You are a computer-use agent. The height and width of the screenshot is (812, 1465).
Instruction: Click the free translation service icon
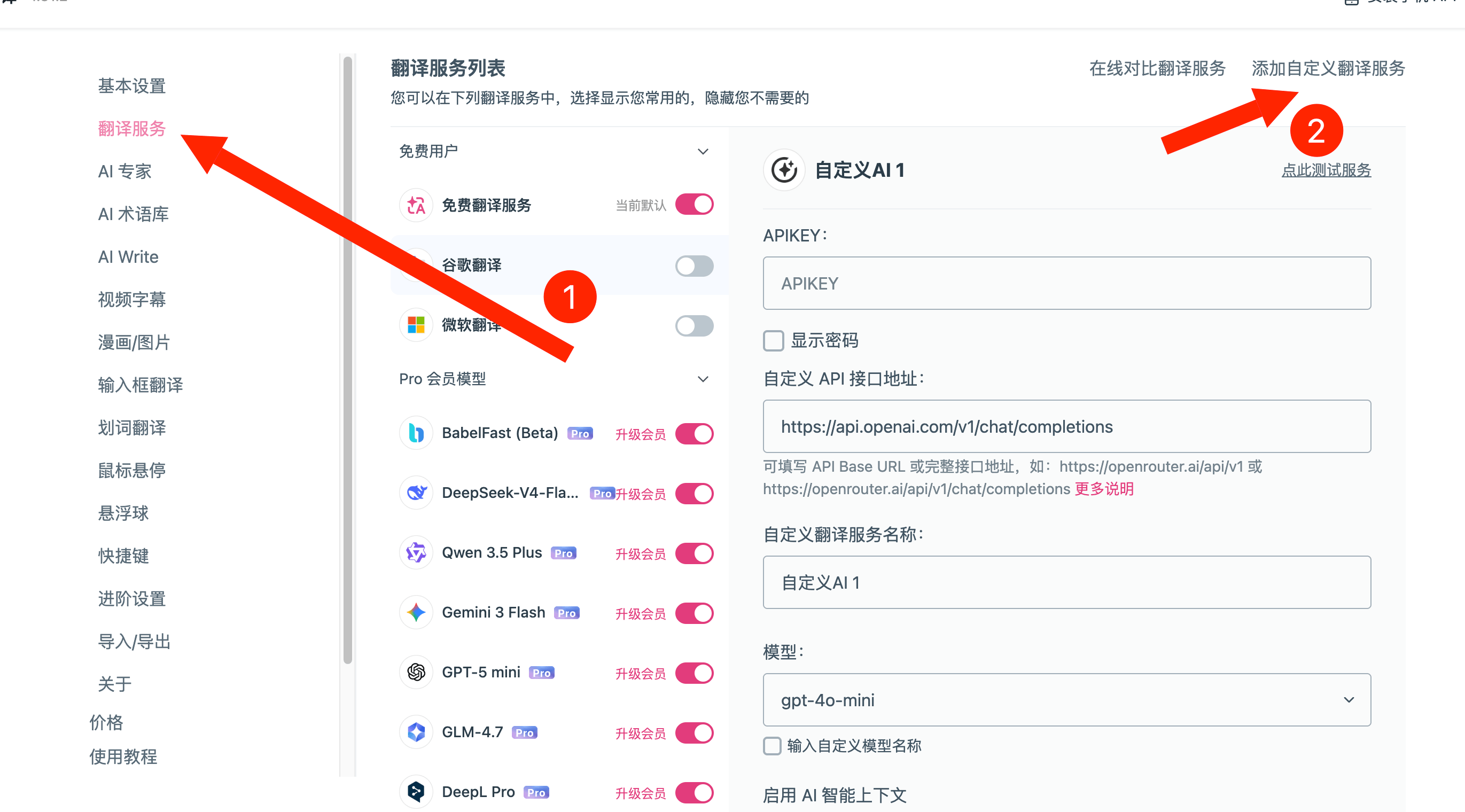coord(416,205)
